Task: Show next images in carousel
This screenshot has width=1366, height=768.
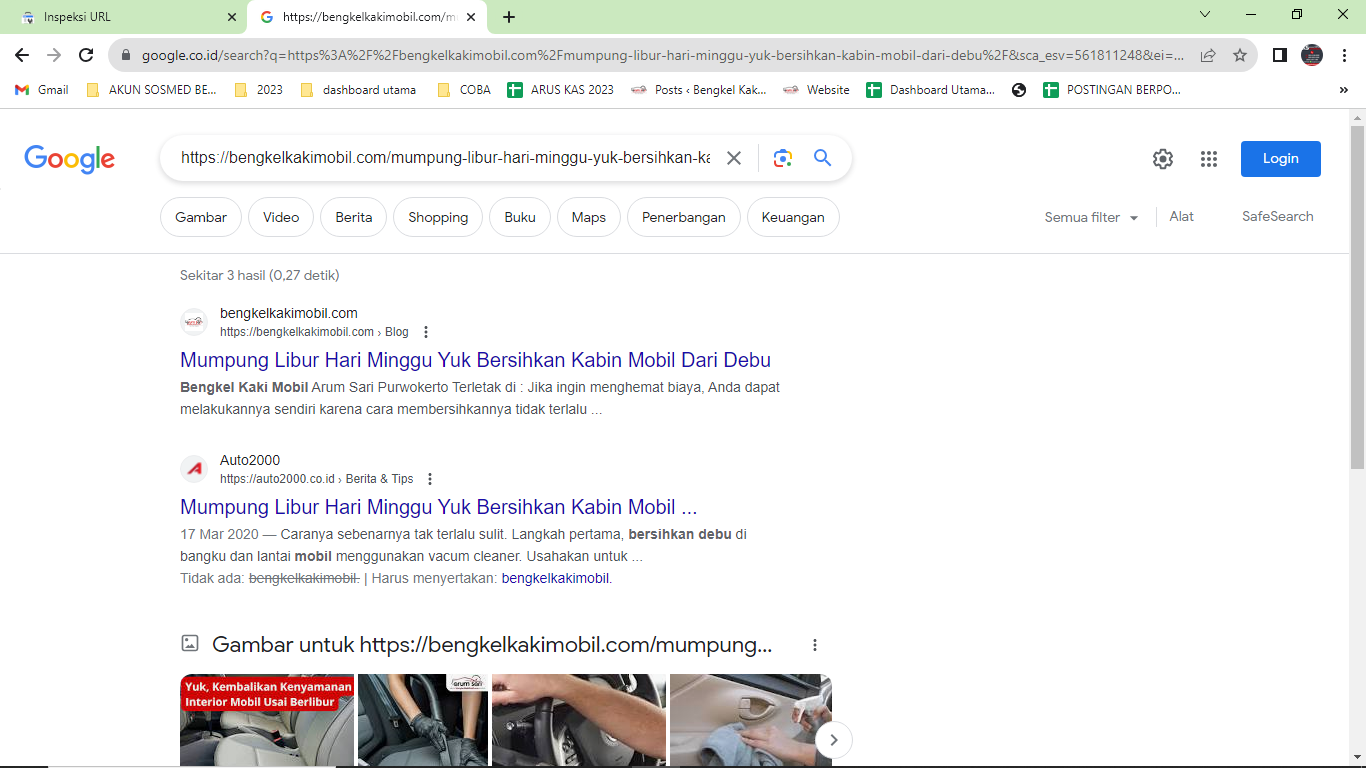Action: coord(834,740)
